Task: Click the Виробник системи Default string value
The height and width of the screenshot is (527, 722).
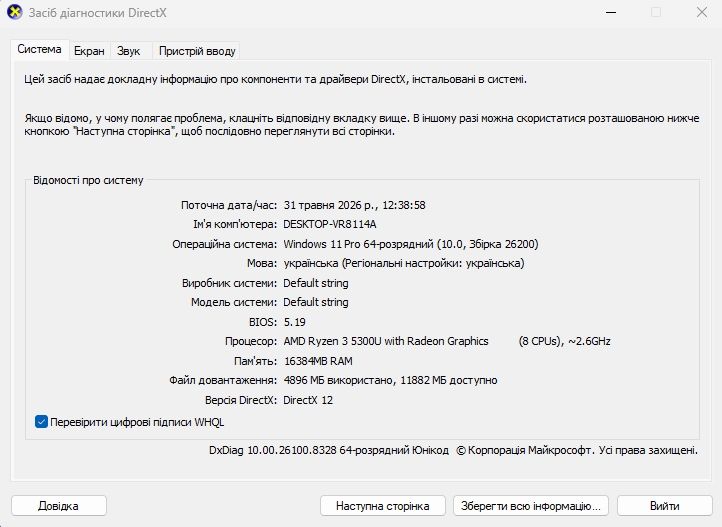Action: point(316,283)
